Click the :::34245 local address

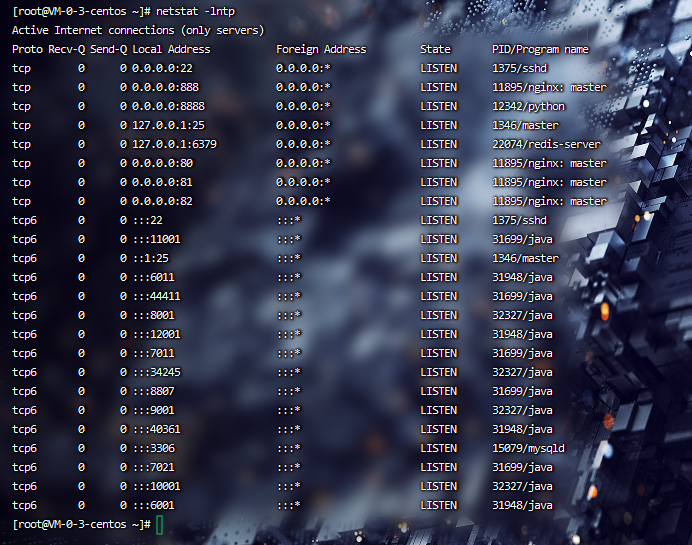158,373
